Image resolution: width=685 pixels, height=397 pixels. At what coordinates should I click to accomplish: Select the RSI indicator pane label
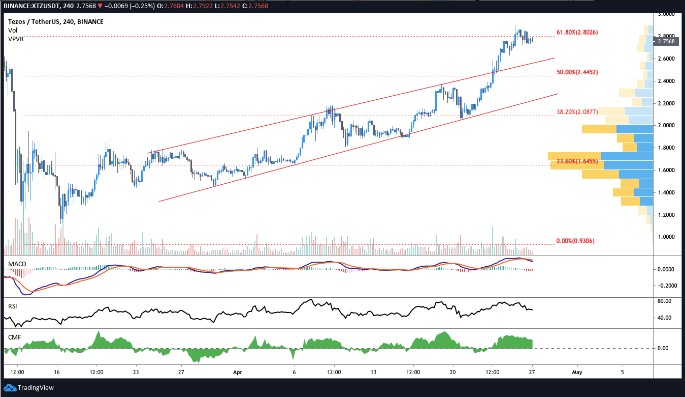click(13, 307)
